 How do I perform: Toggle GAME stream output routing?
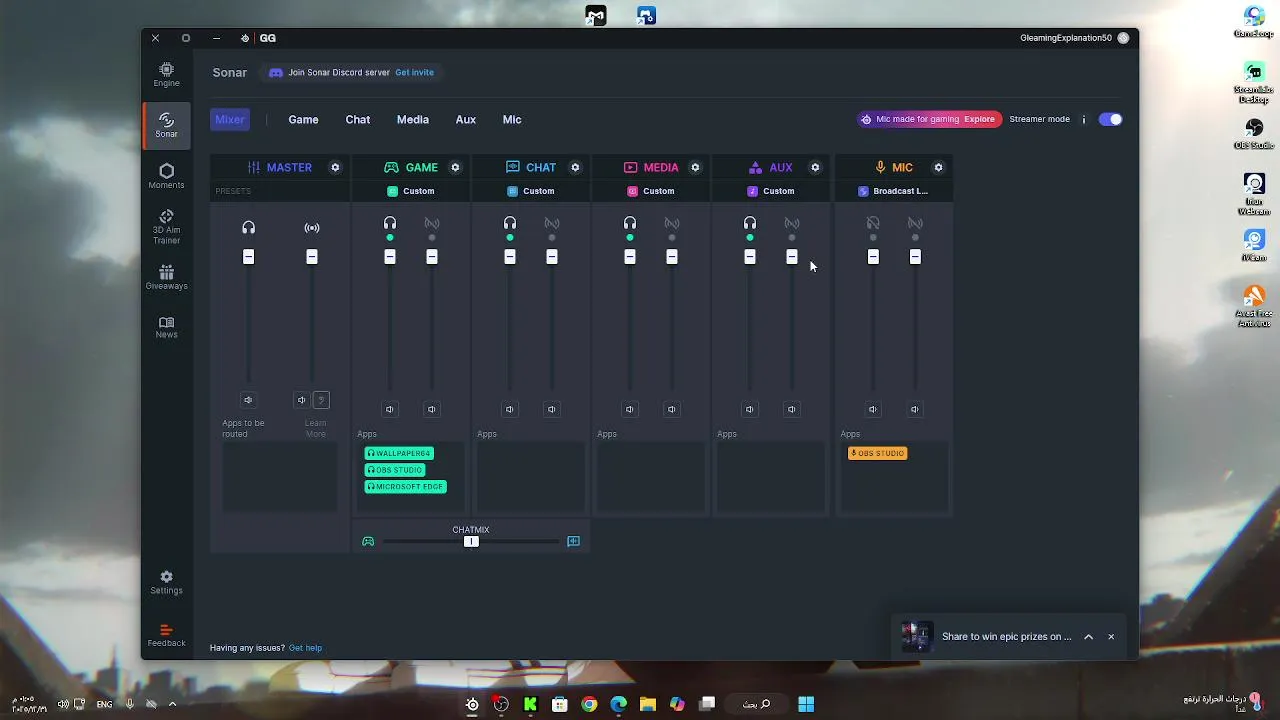[432, 223]
